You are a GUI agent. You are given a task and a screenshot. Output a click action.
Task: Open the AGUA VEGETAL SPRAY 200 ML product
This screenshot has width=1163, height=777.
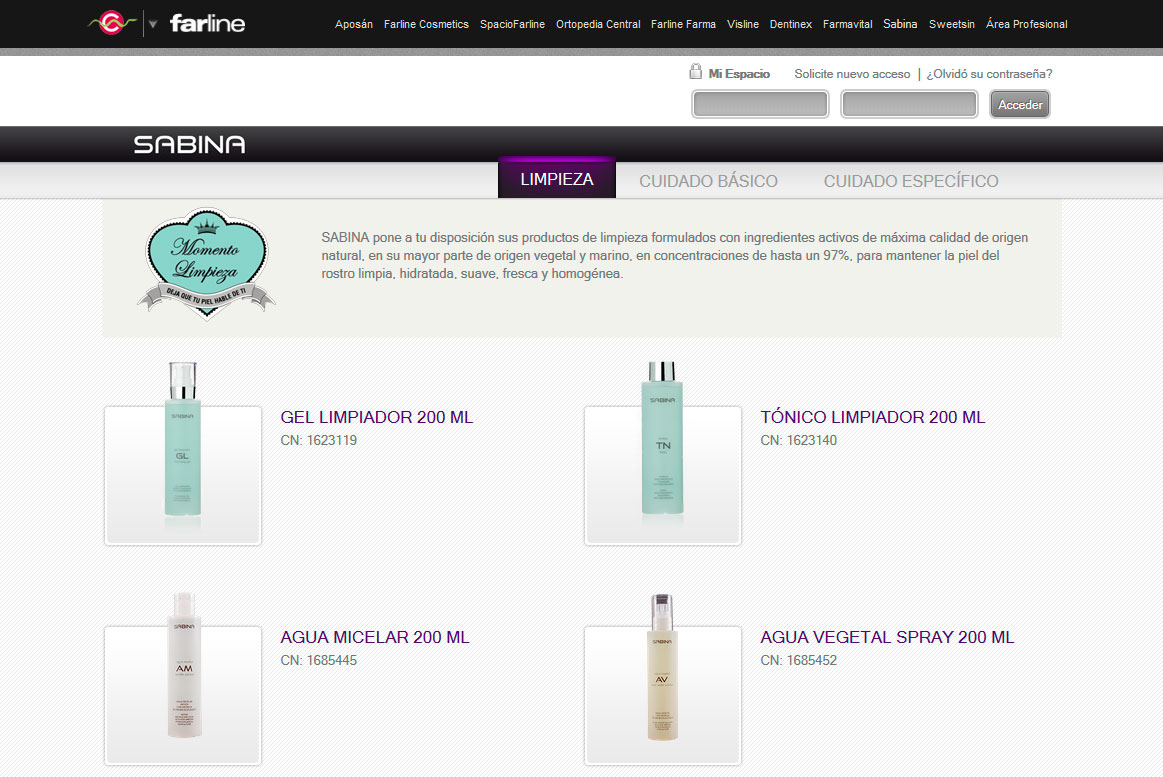click(x=888, y=637)
